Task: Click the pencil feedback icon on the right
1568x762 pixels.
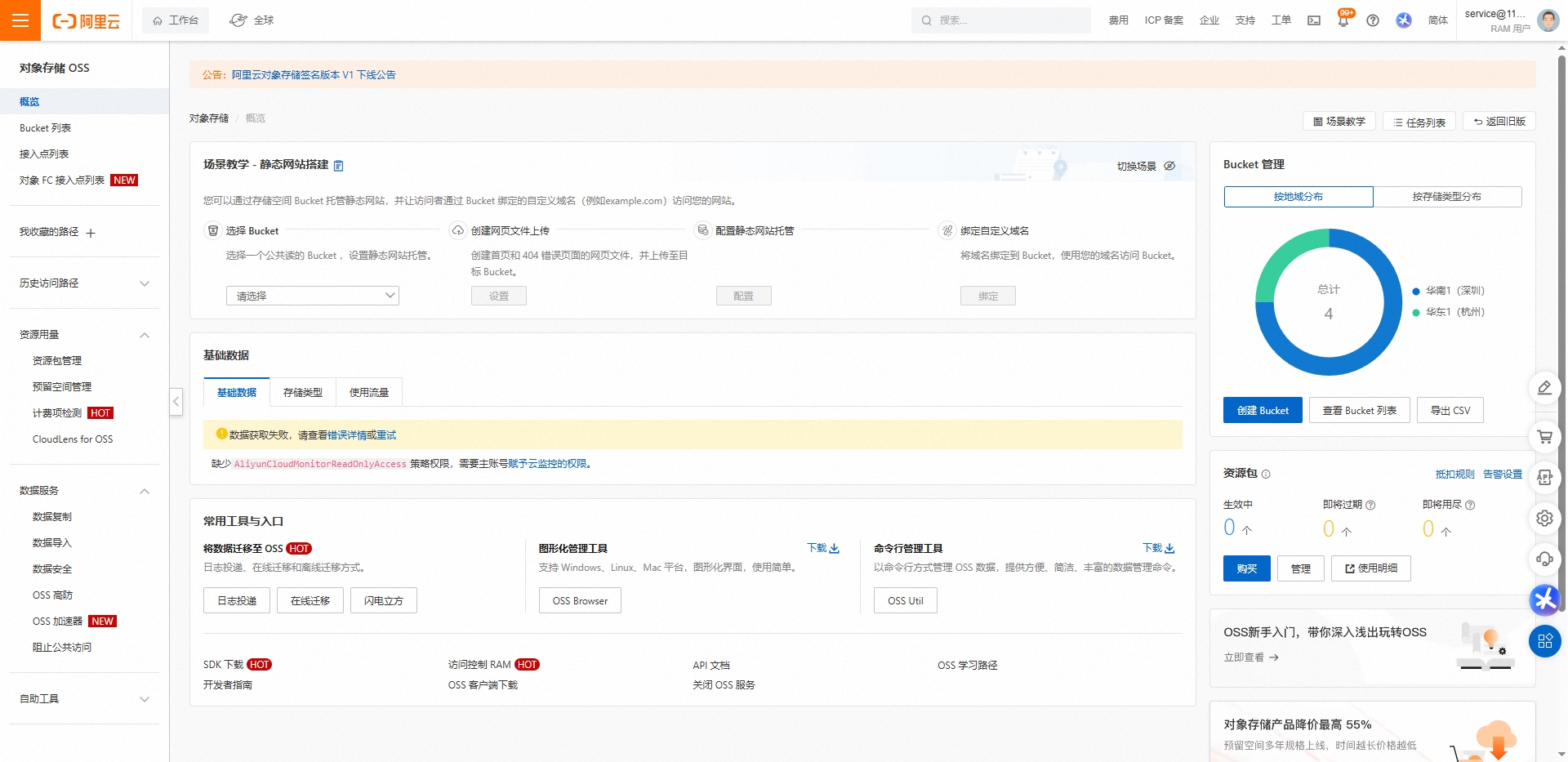Action: pos(1544,388)
